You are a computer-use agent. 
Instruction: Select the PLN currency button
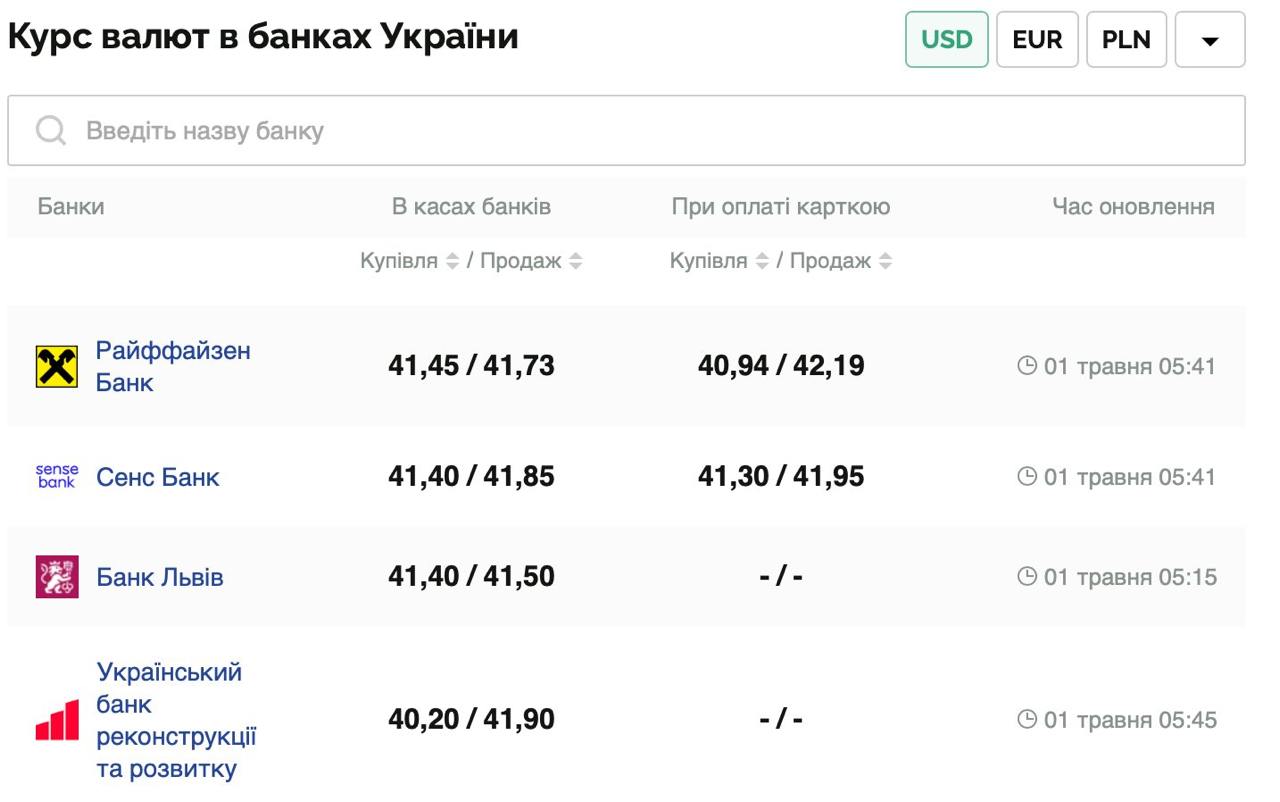click(1127, 40)
